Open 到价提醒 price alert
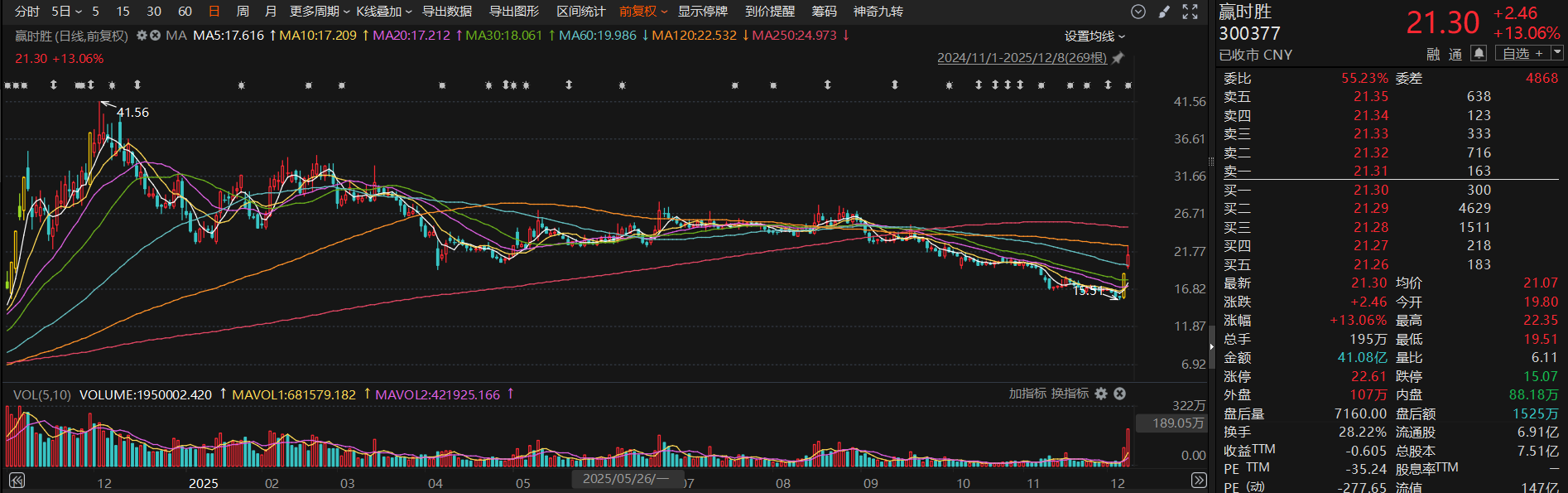Viewport: 1568px width, 493px height. click(x=770, y=12)
